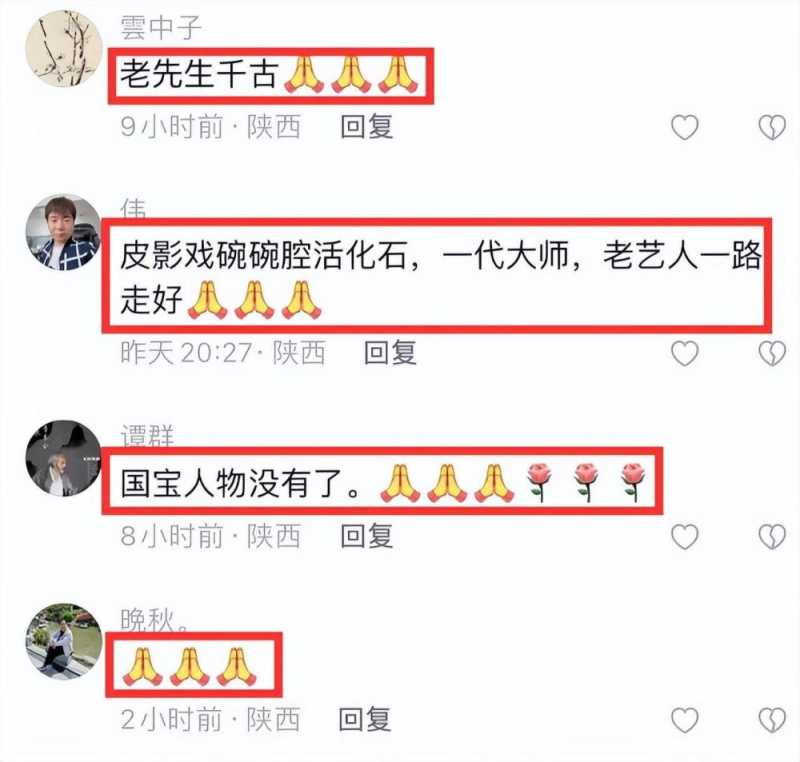Tap broken heart on 晚秋。's comment
The height and width of the screenshot is (762, 800).
(772, 720)
